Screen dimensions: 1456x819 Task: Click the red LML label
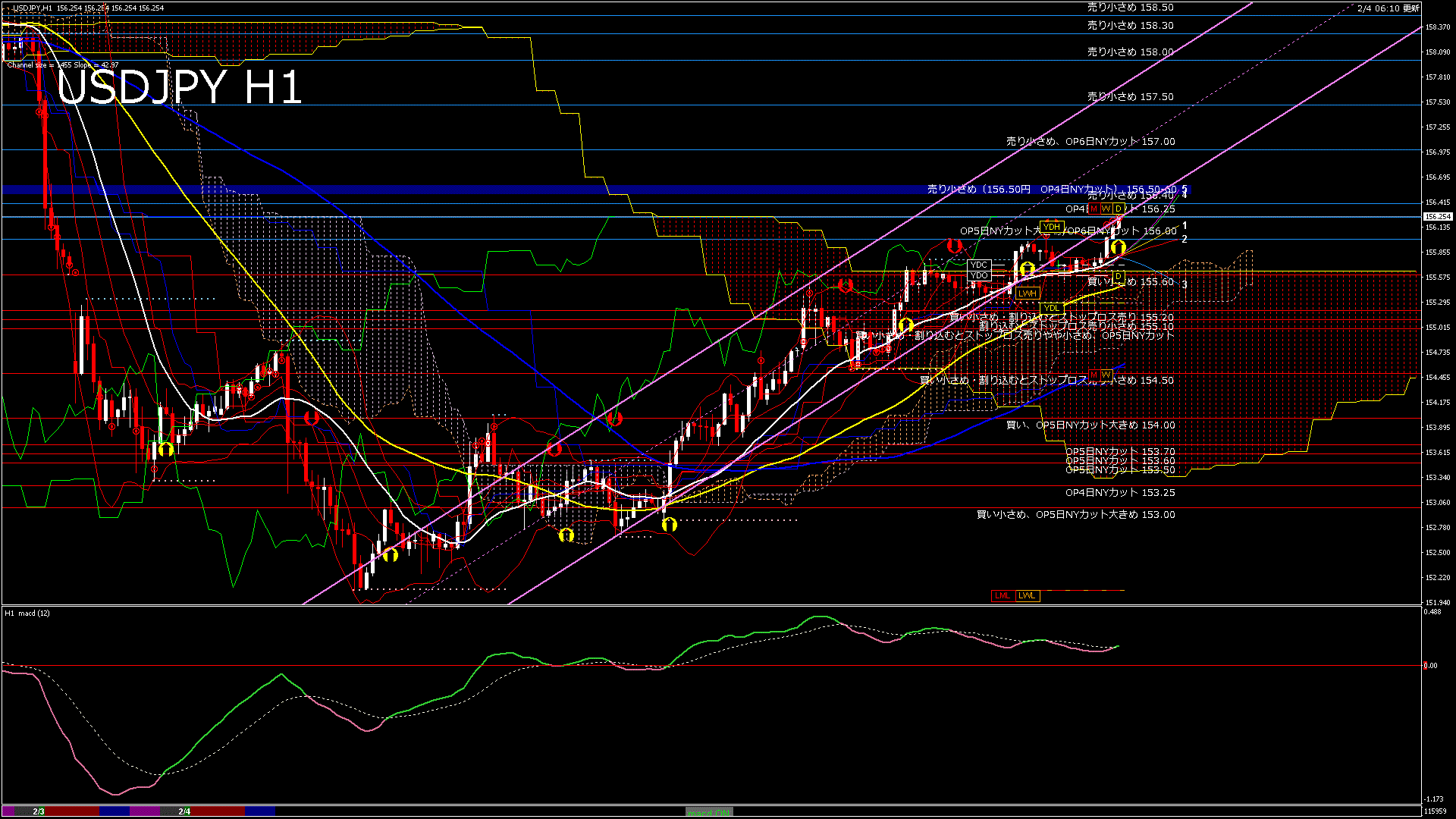click(x=1003, y=595)
